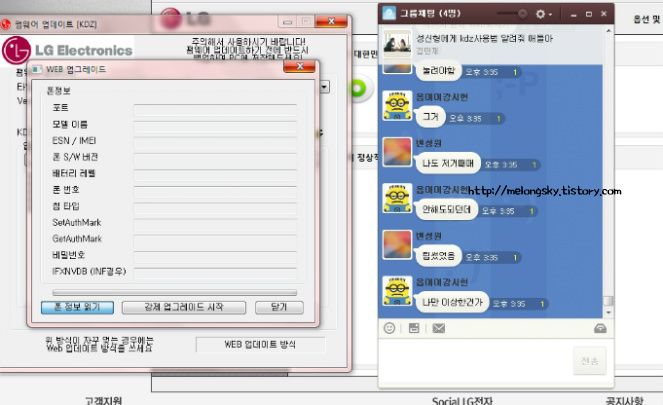Click the 전송 send button in chat
This screenshot has width=663, height=405.
[589, 361]
